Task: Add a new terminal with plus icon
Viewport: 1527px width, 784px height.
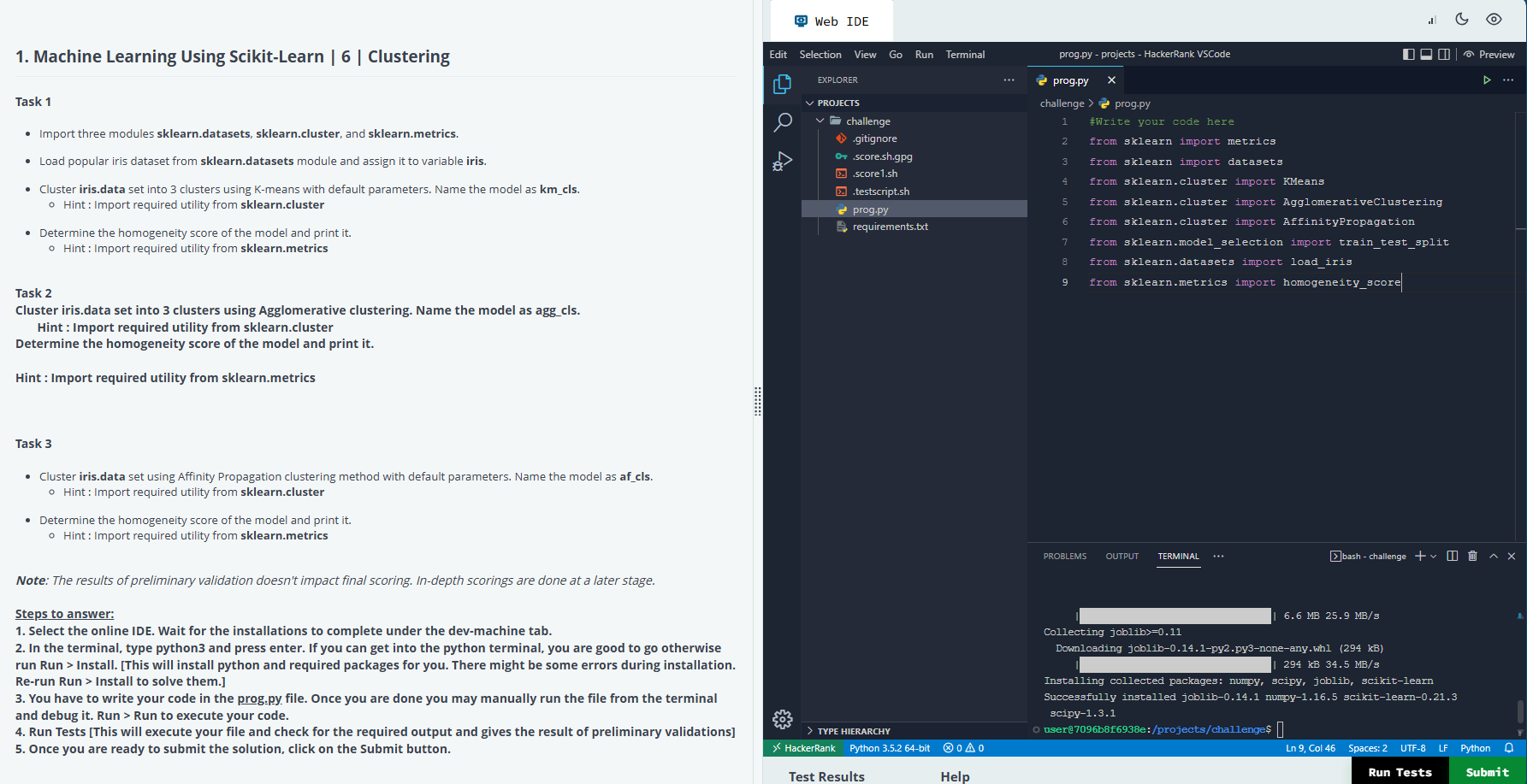Action: [1420, 556]
